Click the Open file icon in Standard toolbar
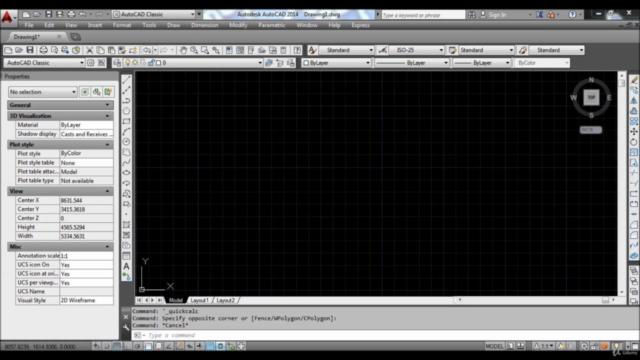Viewport: 640px width, 360px height. (x=19, y=50)
